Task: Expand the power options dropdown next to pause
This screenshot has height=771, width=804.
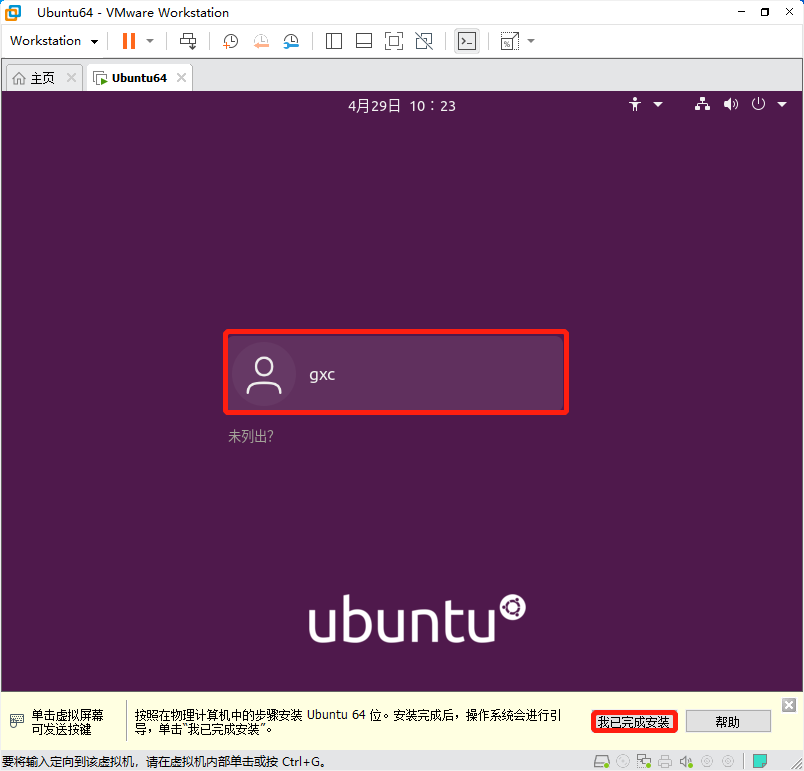Action: click(150, 41)
